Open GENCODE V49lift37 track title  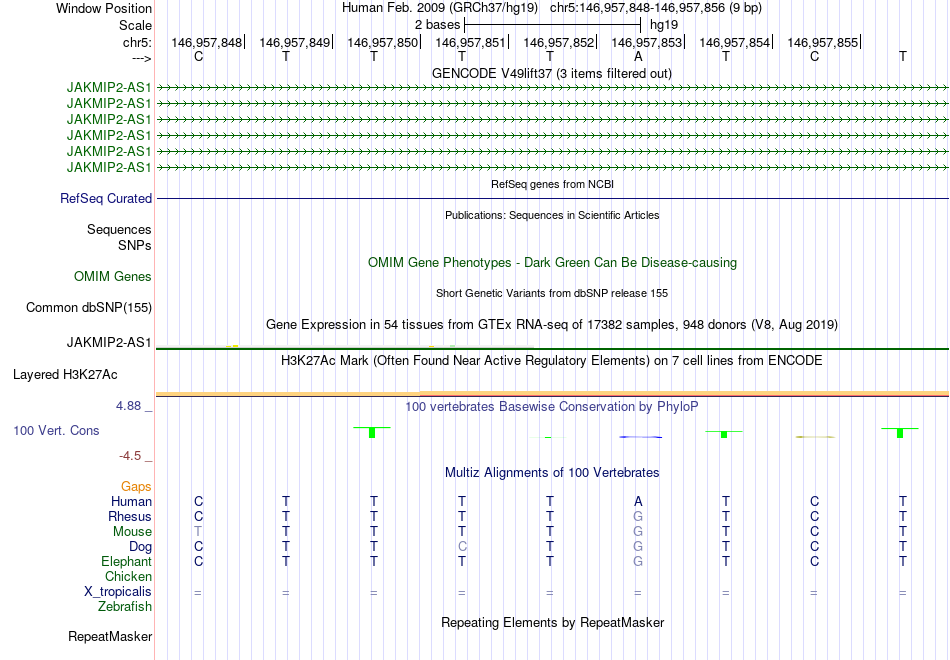tap(551, 73)
